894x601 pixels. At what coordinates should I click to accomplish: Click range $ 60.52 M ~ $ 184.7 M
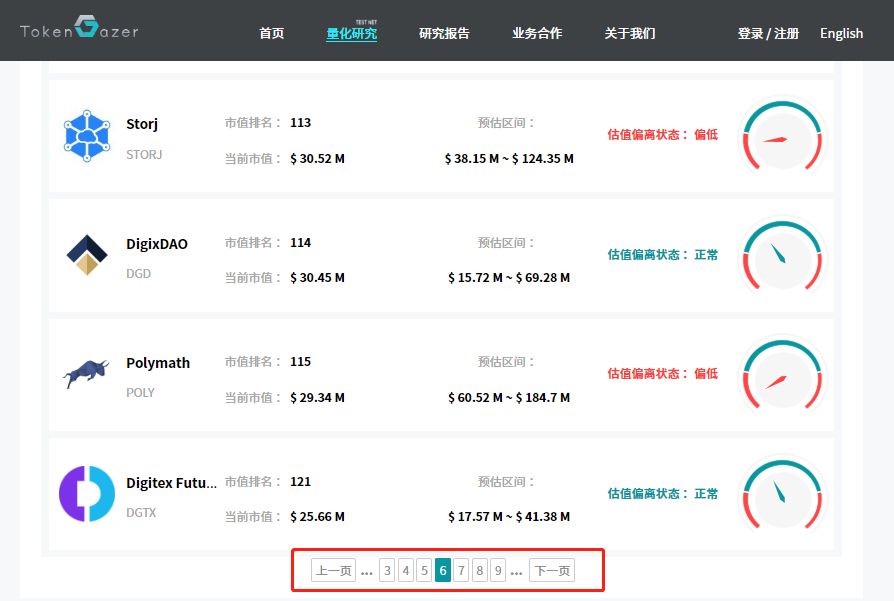click(509, 397)
